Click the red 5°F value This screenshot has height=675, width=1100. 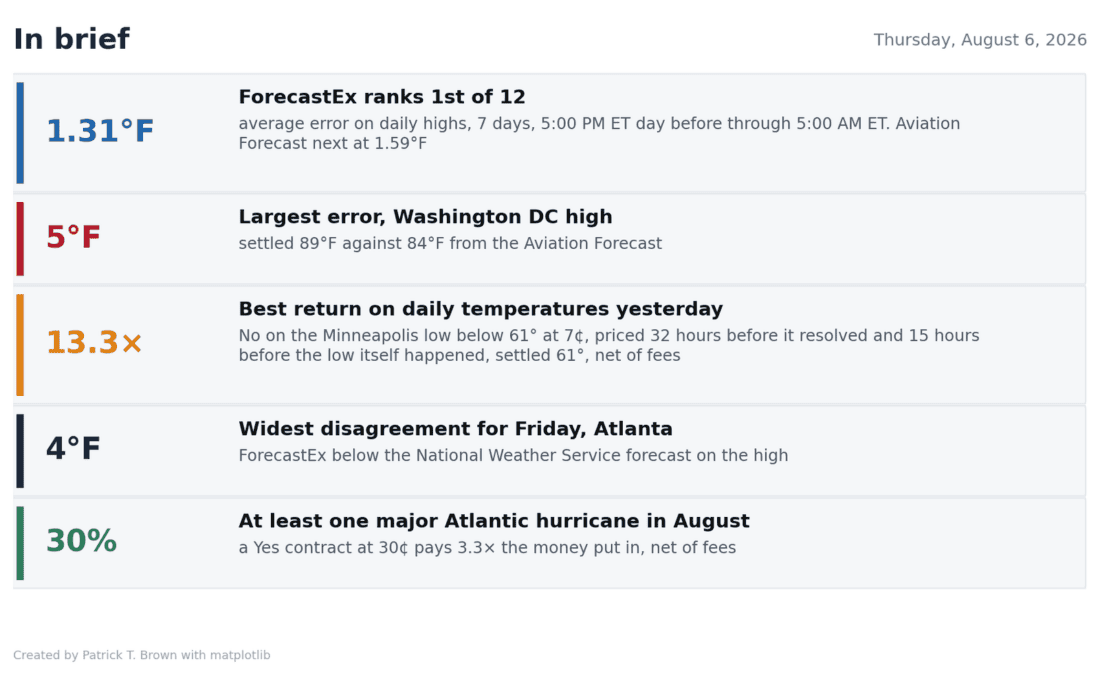[x=73, y=237]
